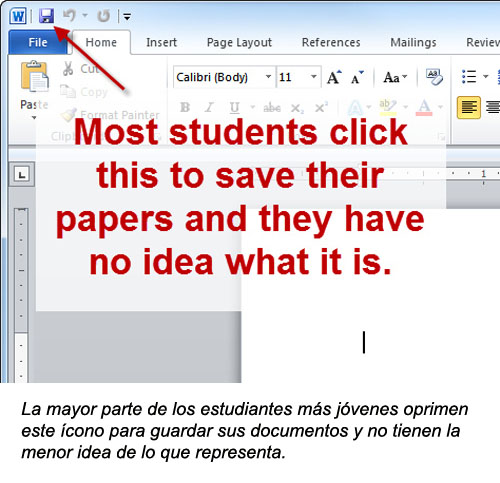Open the Undo history dropdown arrow
Image resolution: width=500 pixels, height=483 pixels.
pos(85,15)
